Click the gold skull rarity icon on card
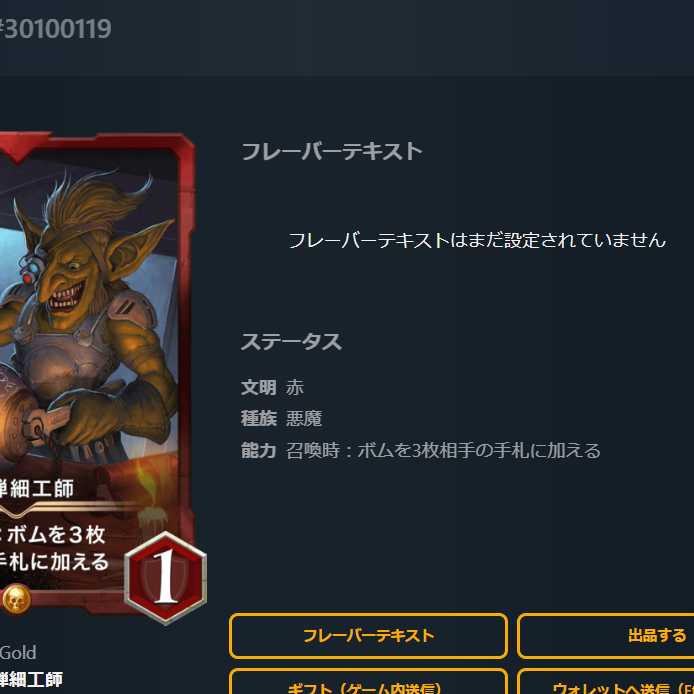 pyautogui.click(x=16, y=599)
